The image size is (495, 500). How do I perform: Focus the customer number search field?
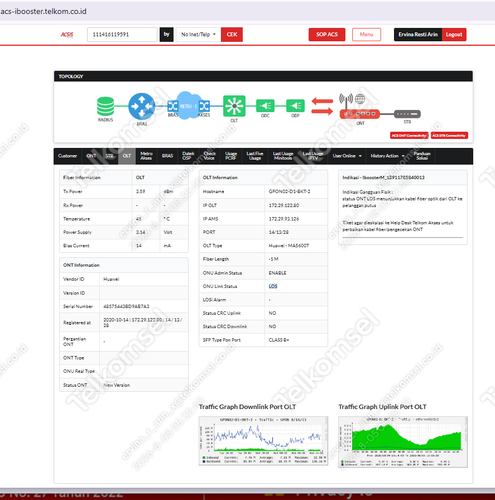click(122, 34)
